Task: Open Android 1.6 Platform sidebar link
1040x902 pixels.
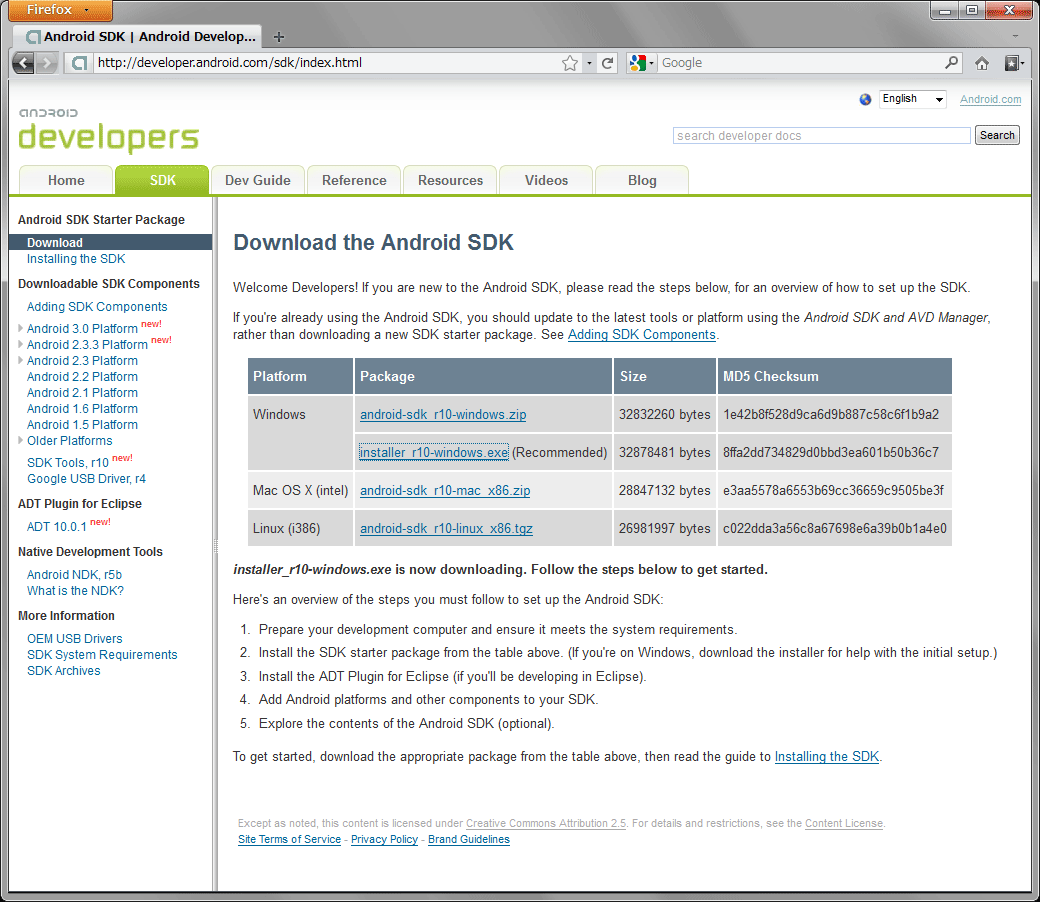Action: [x=82, y=409]
